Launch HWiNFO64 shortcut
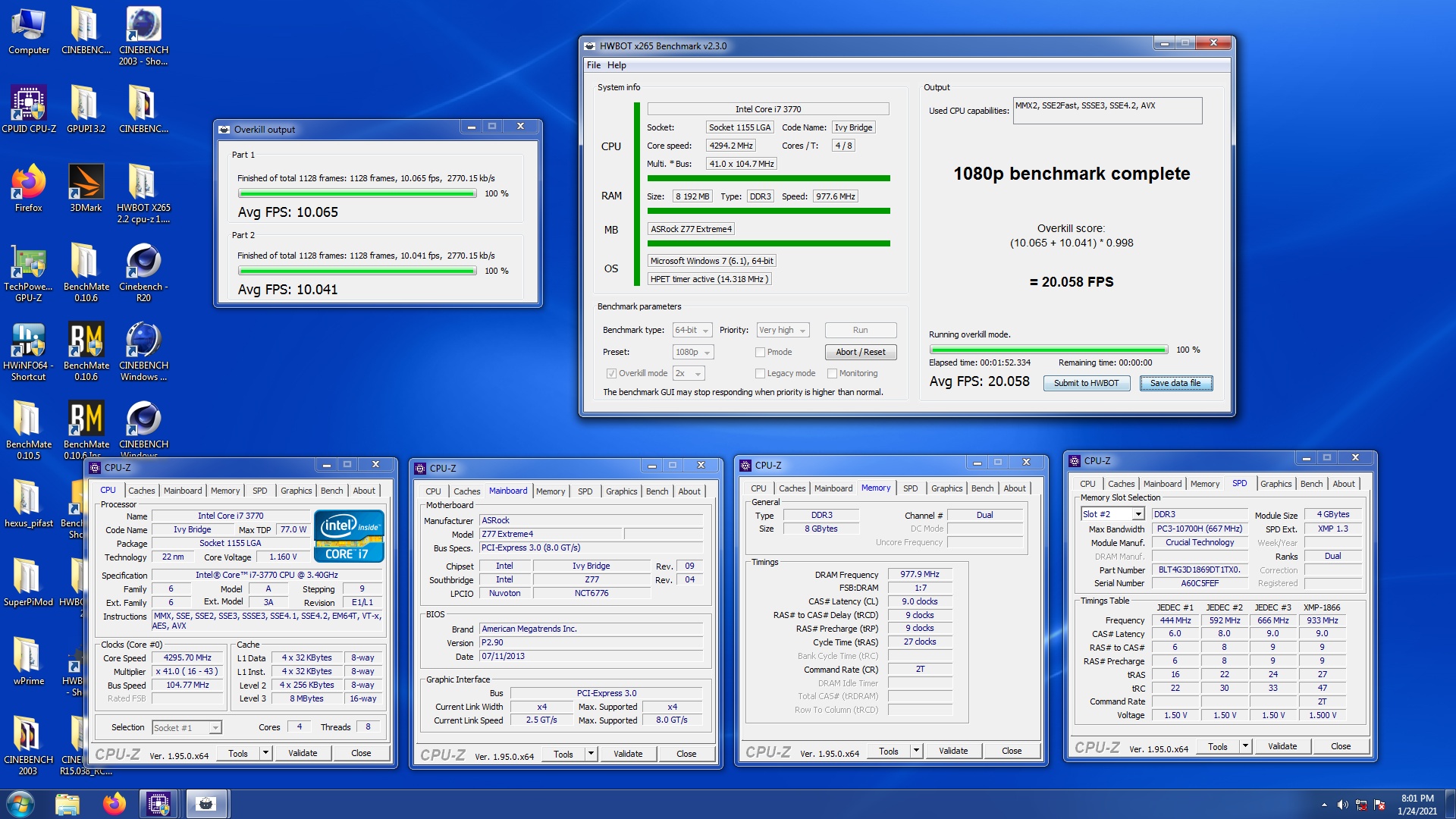The image size is (1456, 819). pos(29,351)
